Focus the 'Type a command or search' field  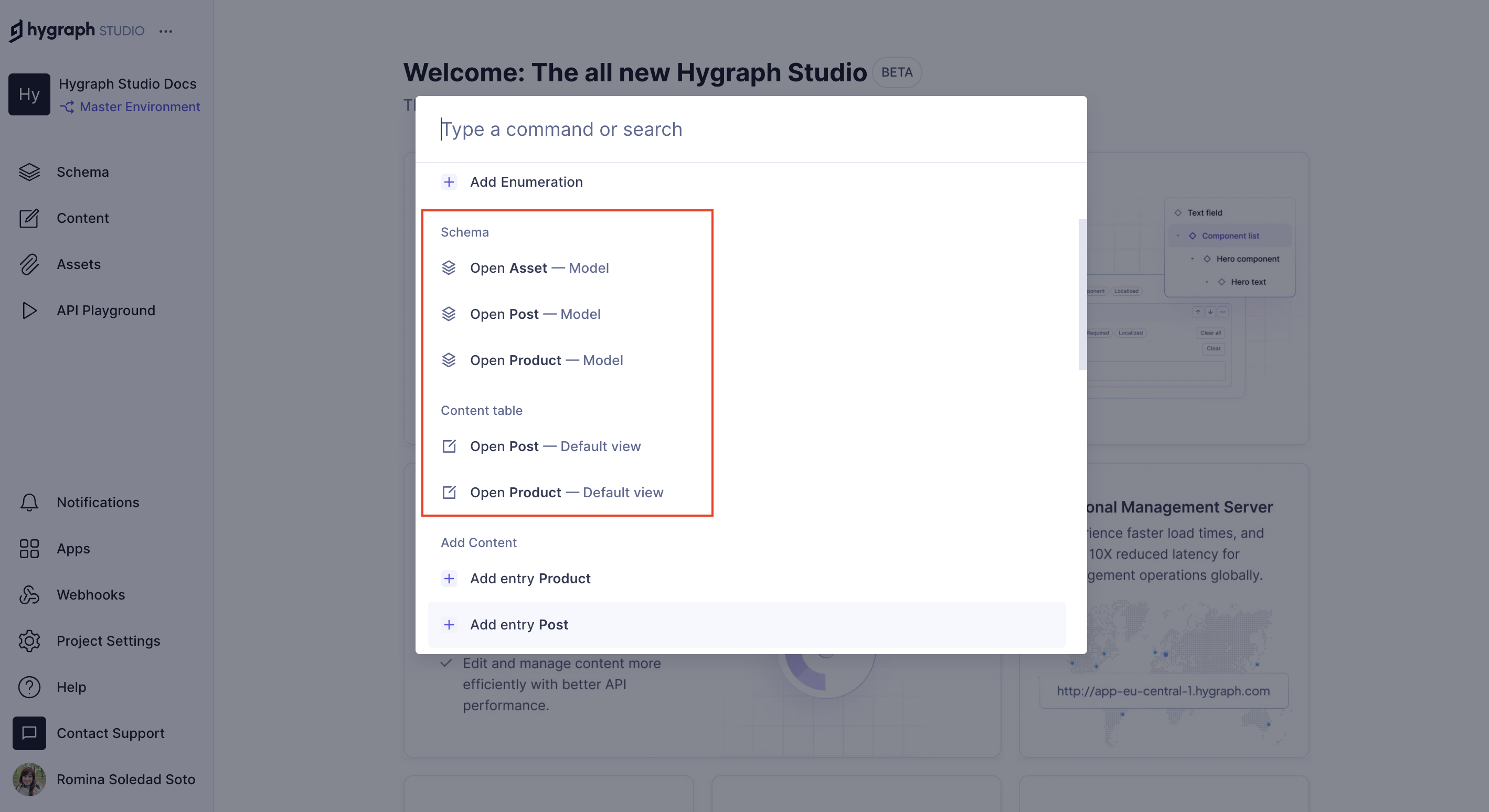pos(751,130)
